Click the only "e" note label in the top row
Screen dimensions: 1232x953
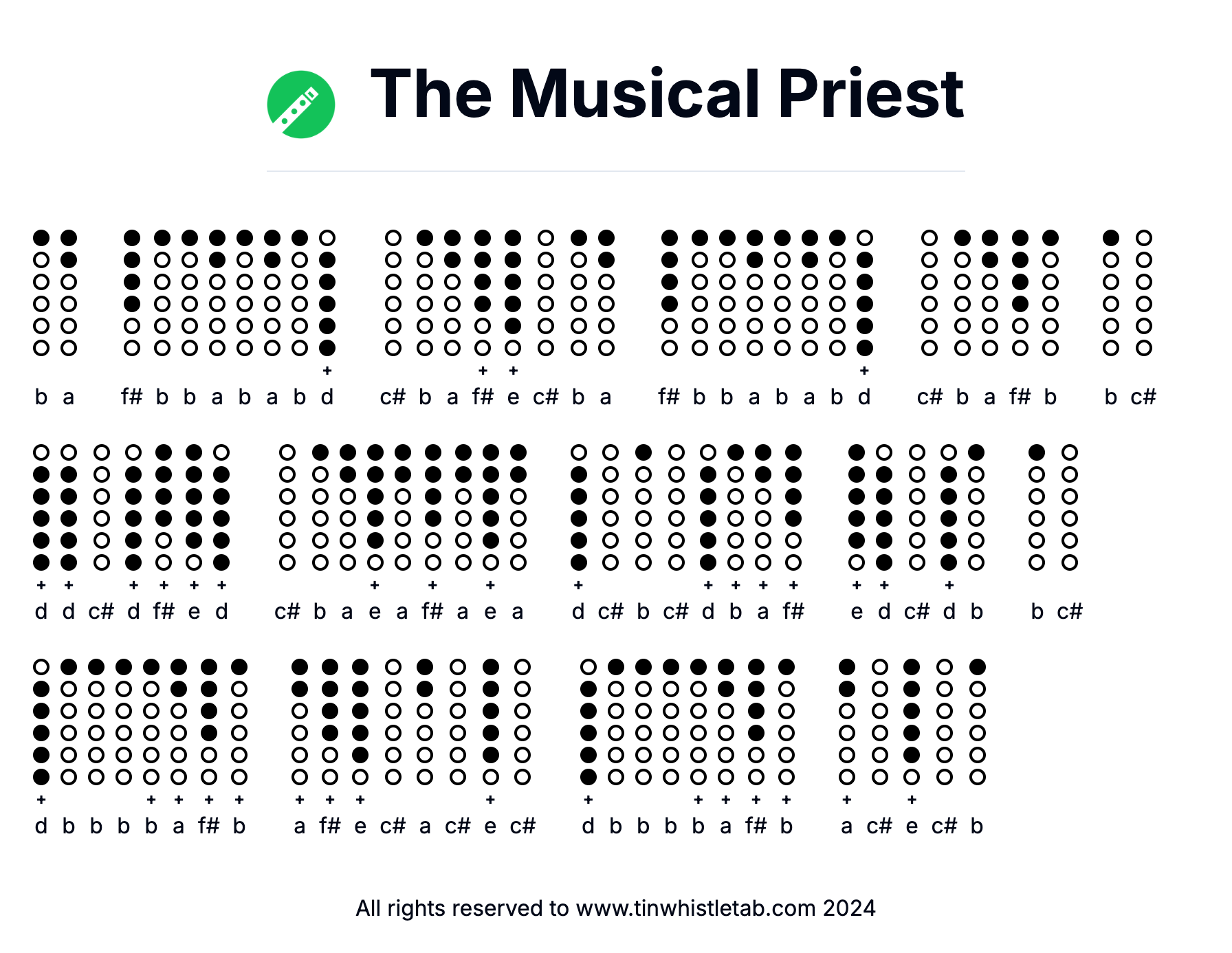click(x=513, y=397)
